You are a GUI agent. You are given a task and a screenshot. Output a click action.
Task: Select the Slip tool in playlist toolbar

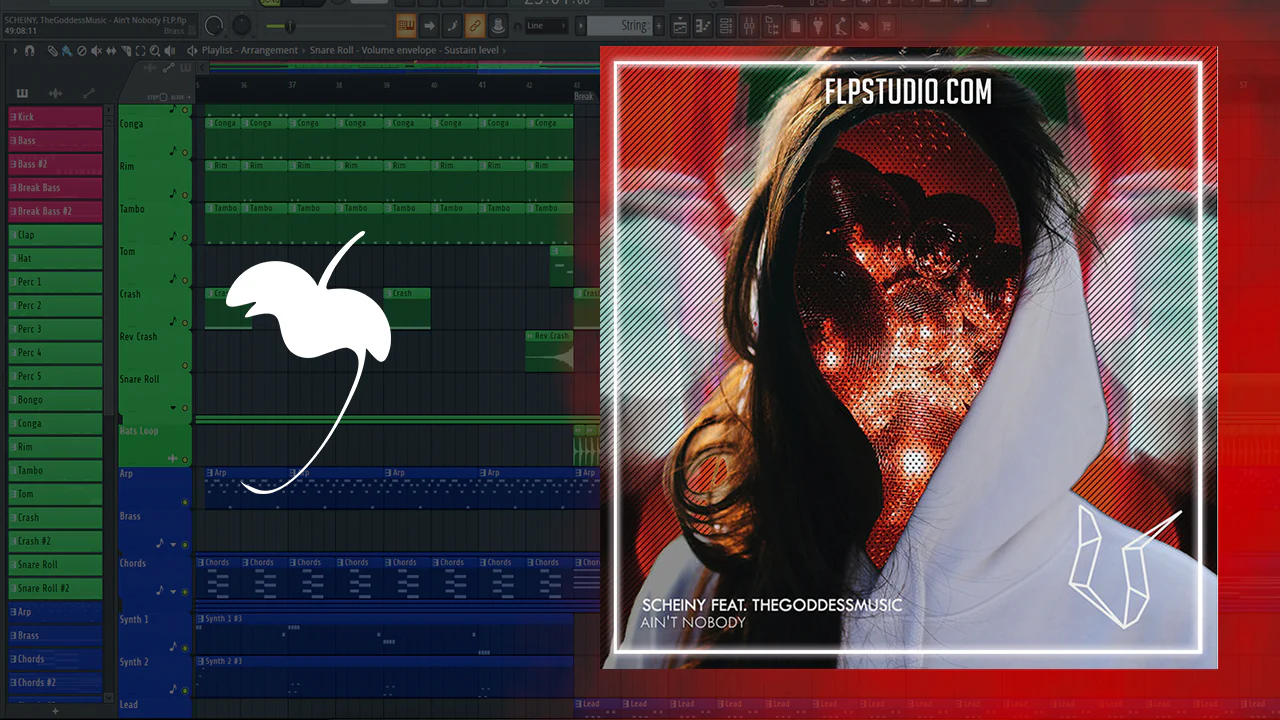tap(110, 50)
